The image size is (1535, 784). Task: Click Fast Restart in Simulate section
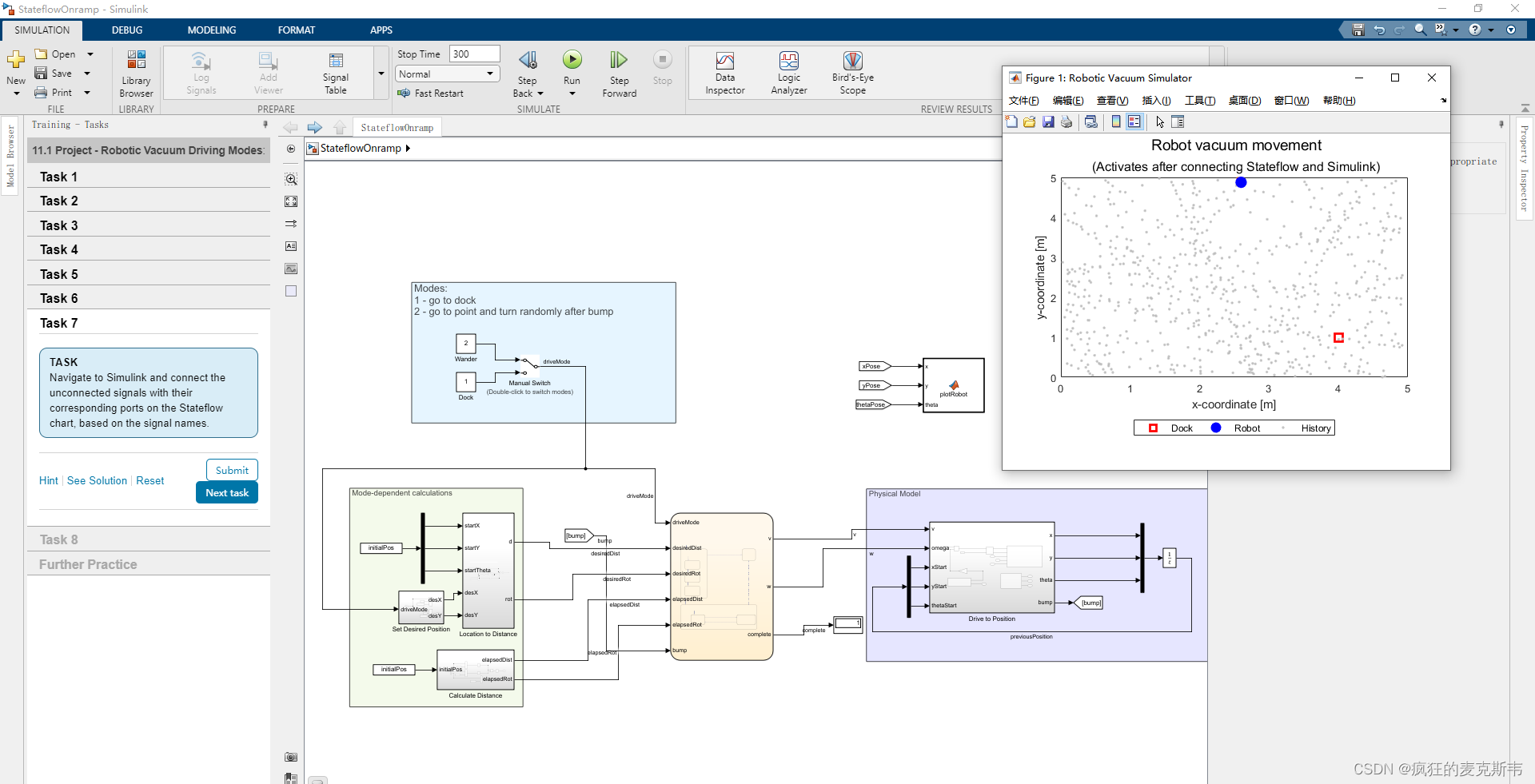pyautogui.click(x=431, y=94)
